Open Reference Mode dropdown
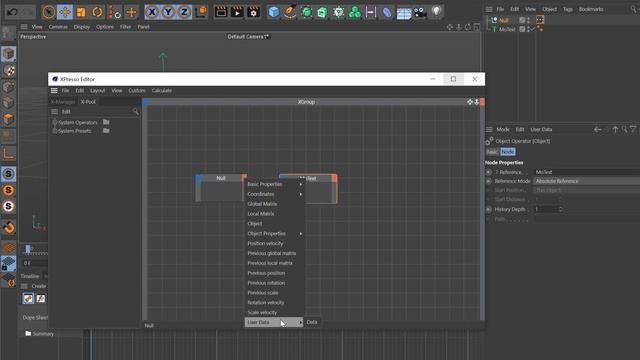This screenshot has height=360, width=640. [x=587, y=181]
